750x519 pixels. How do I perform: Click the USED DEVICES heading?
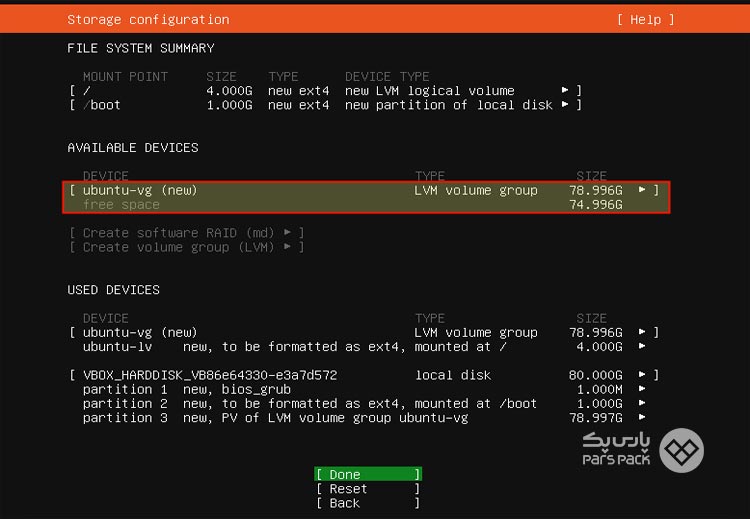point(113,290)
